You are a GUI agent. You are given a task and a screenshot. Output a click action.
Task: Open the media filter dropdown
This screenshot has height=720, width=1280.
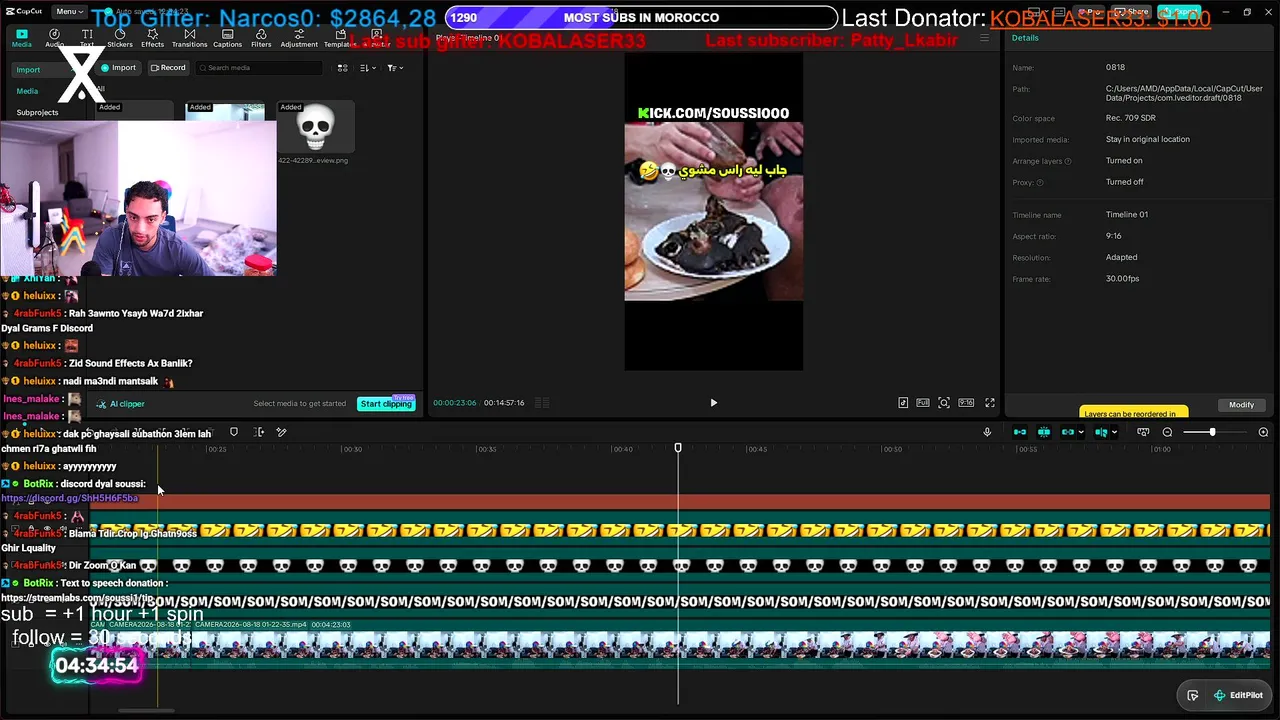coord(395,68)
